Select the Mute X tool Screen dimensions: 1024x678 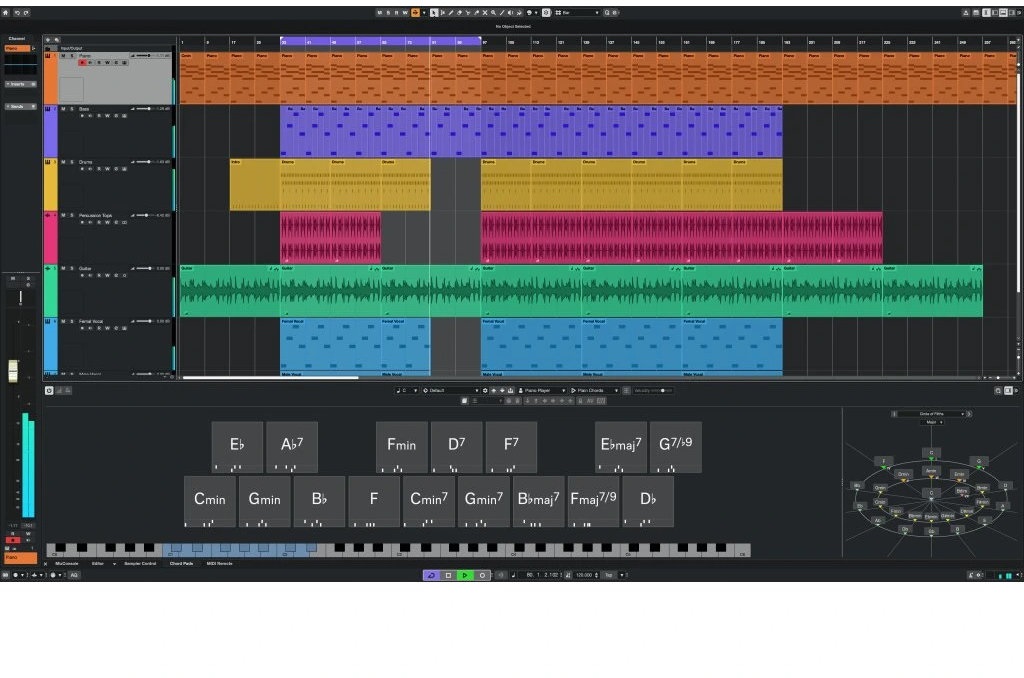point(485,12)
